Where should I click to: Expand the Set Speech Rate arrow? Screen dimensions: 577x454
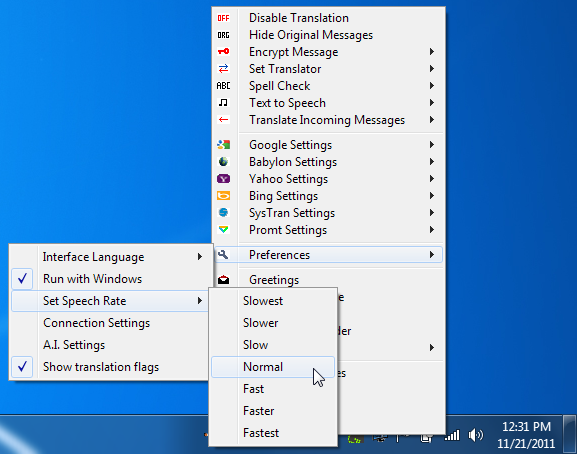pyautogui.click(x=200, y=301)
